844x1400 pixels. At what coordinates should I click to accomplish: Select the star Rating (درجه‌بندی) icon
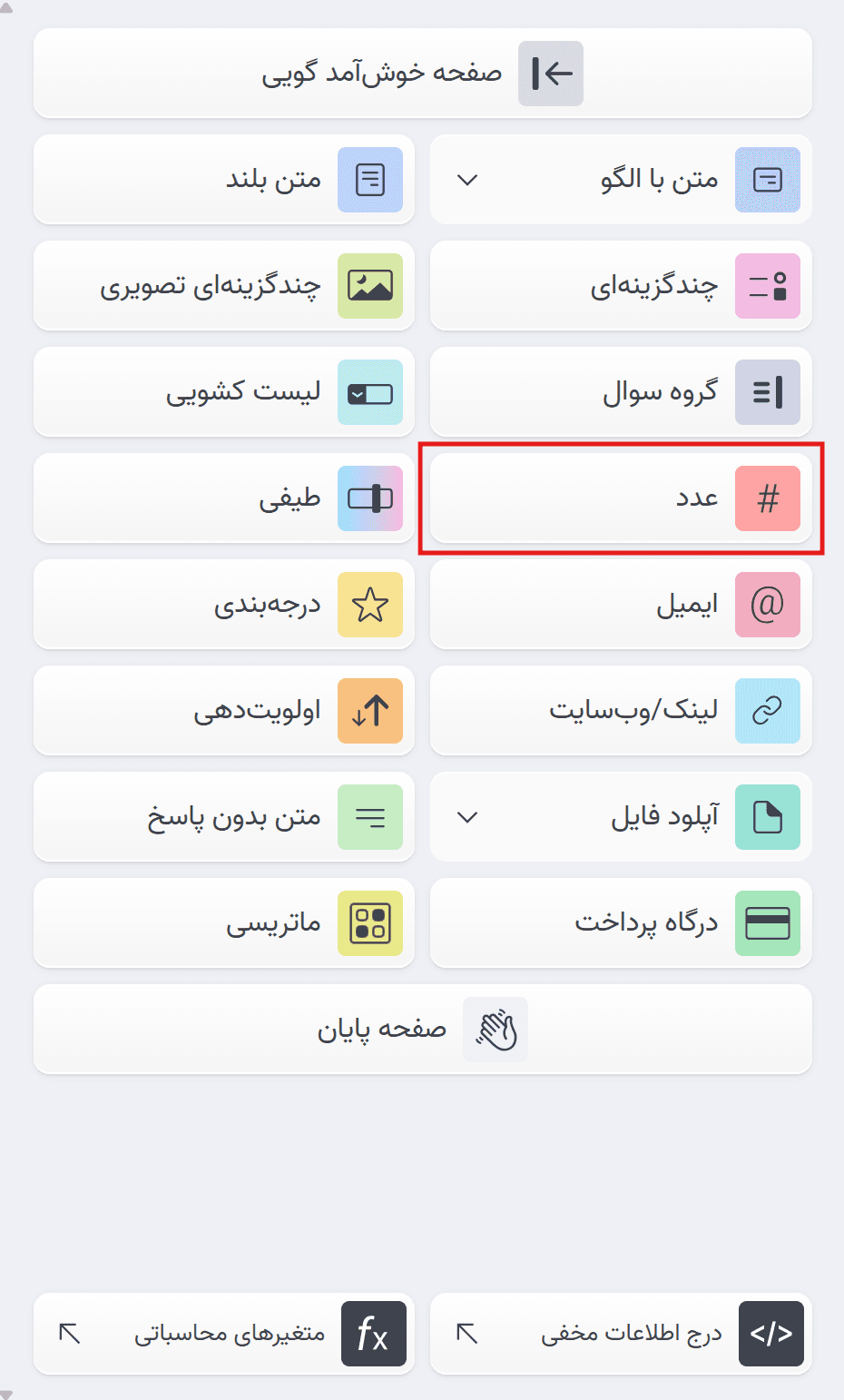370,605
